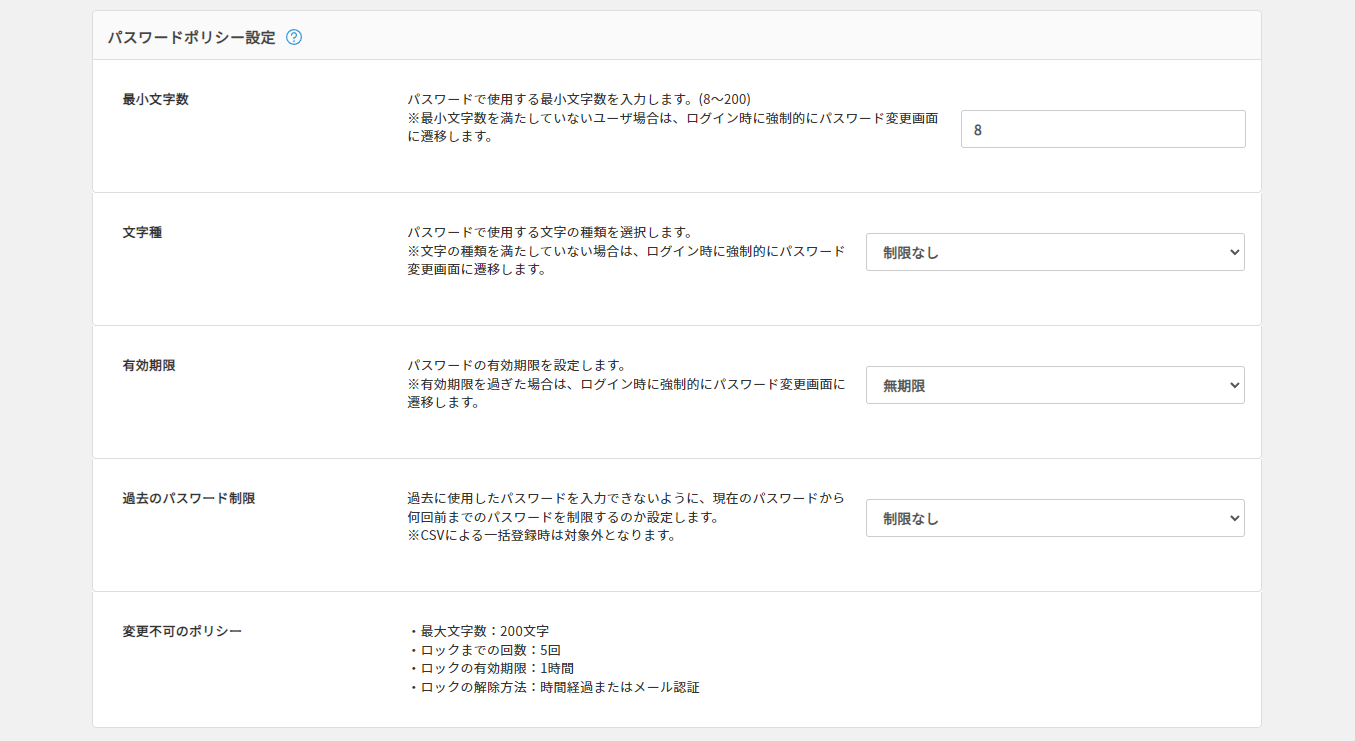Image resolution: width=1355 pixels, height=741 pixels.
Task: Select the 文字種 row label
Action: (142, 232)
